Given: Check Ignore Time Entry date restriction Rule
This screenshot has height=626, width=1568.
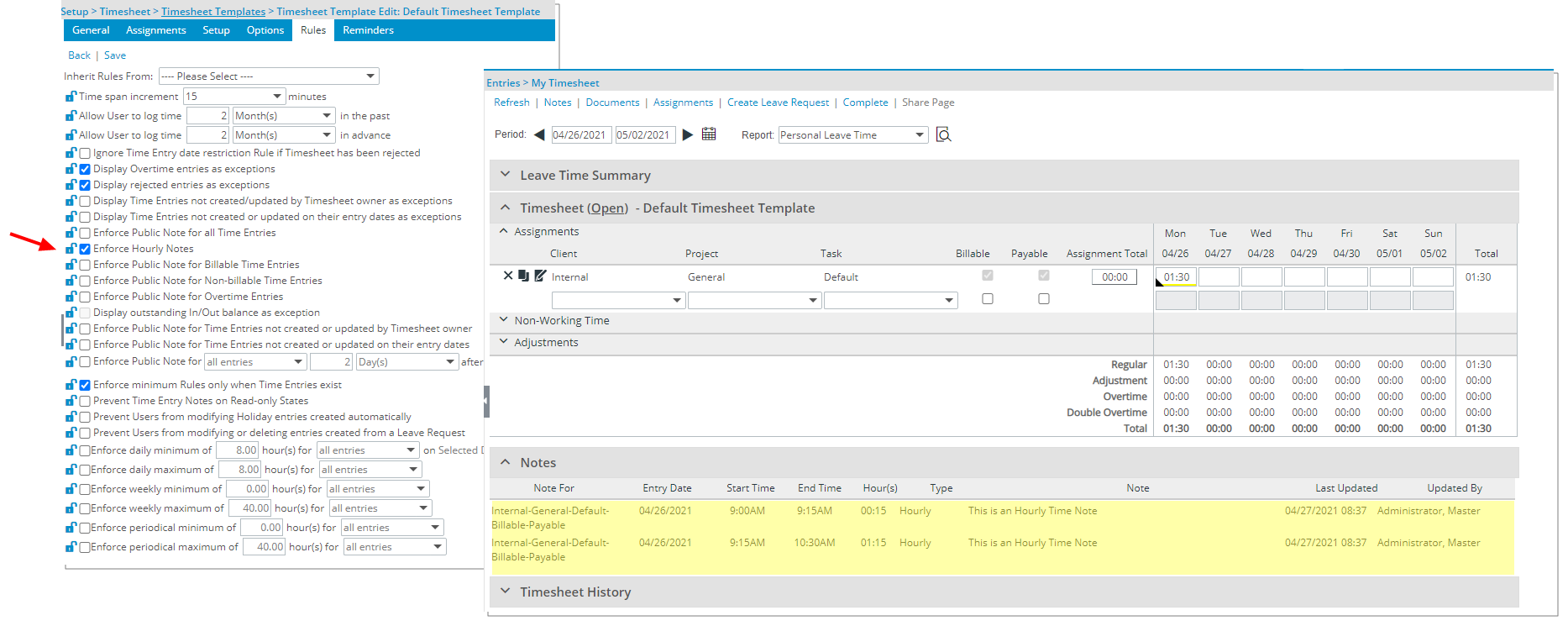Looking at the screenshot, I should click(x=85, y=154).
